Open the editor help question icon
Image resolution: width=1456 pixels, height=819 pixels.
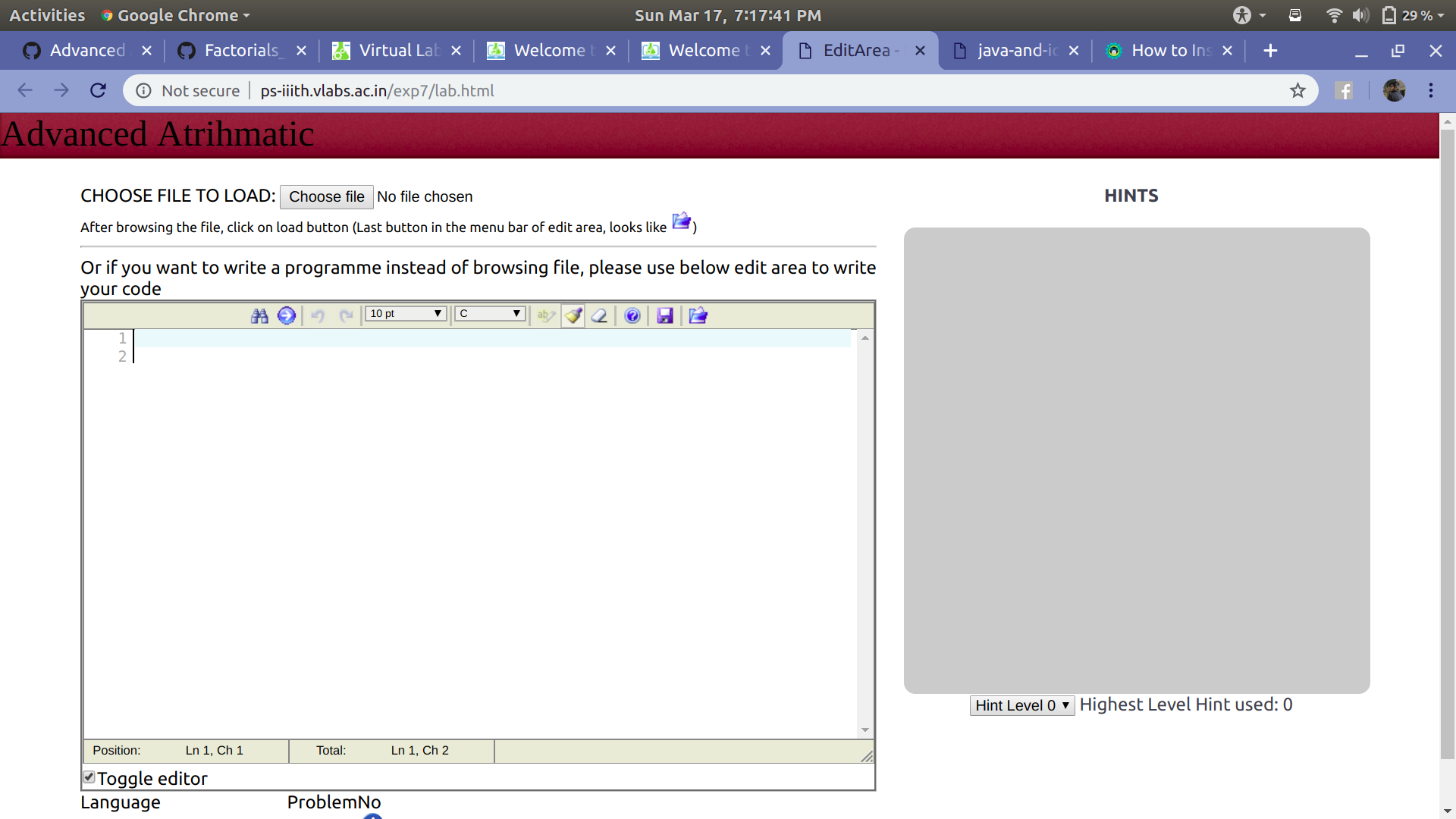point(632,315)
